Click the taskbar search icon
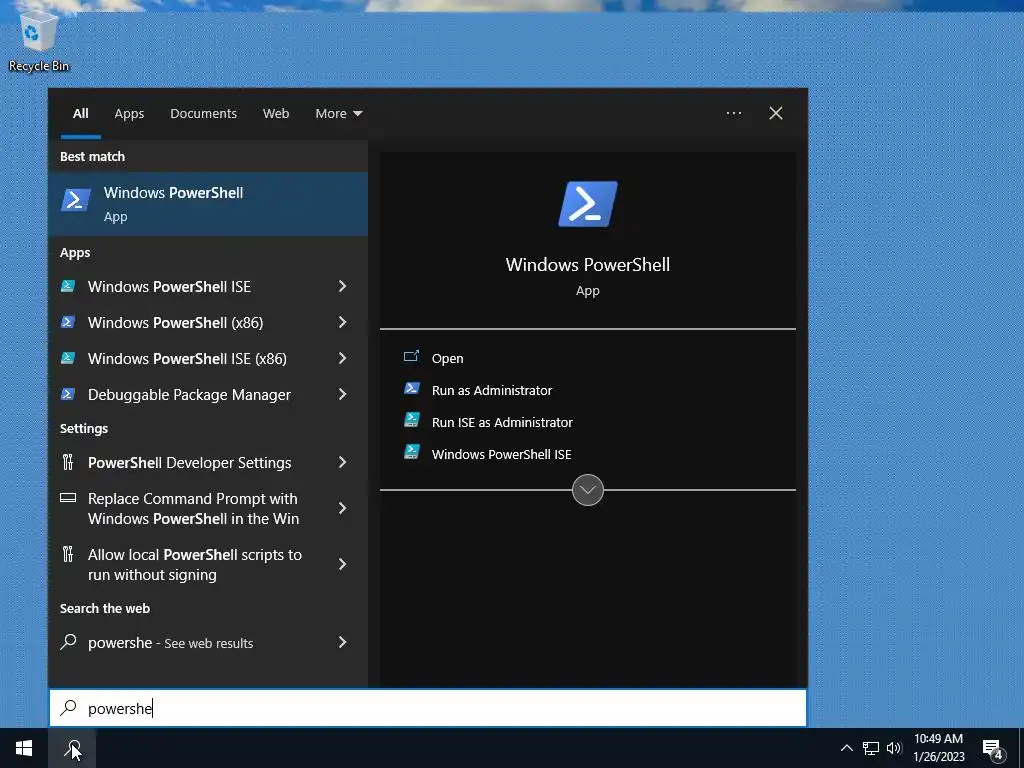This screenshot has width=1024, height=768. click(72, 748)
